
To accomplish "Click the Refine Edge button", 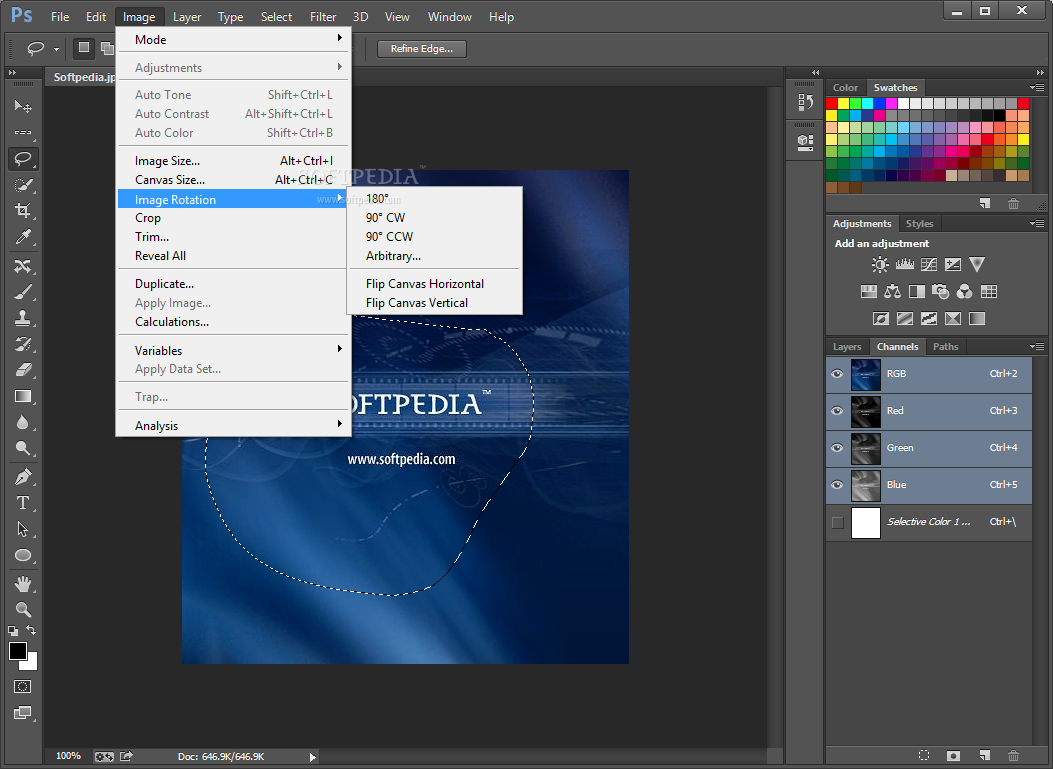I will point(421,48).
